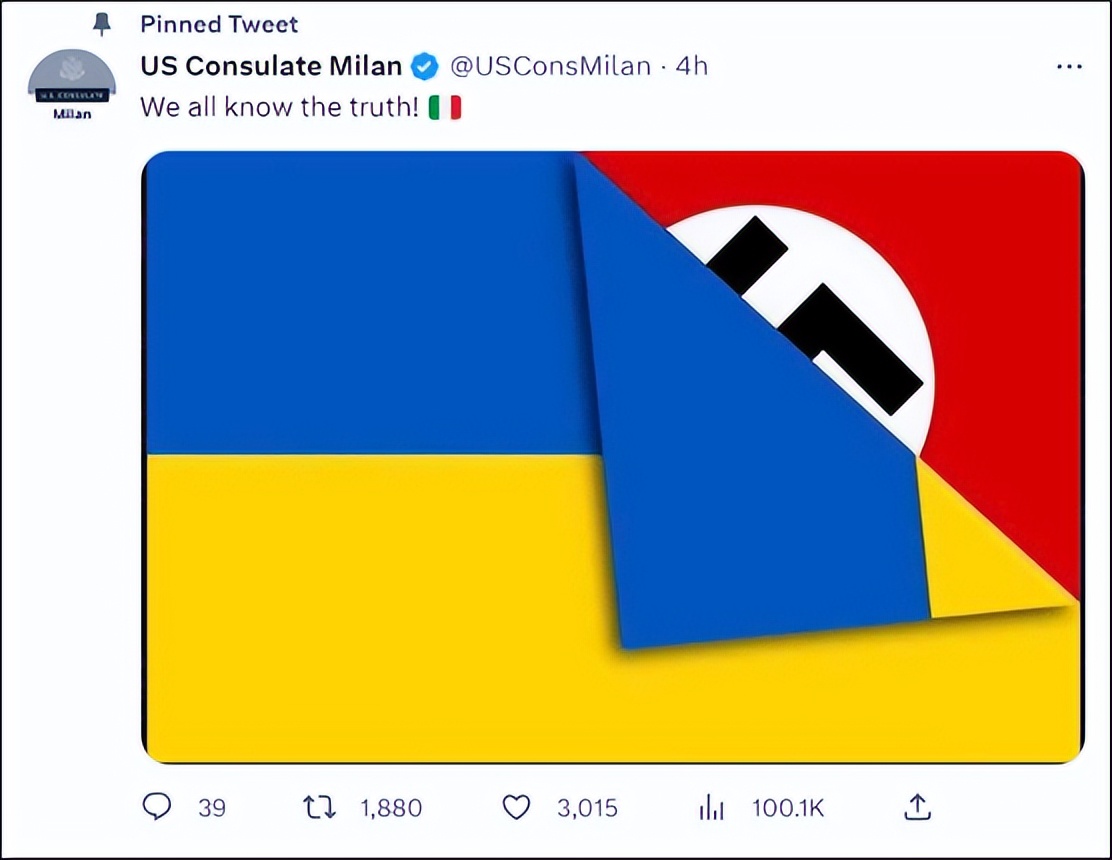Click the share upload arrow icon

tap(917, 807)
